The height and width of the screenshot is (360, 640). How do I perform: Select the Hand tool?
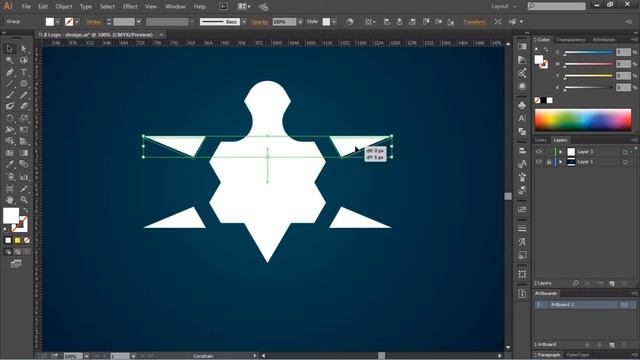(10, 200)
